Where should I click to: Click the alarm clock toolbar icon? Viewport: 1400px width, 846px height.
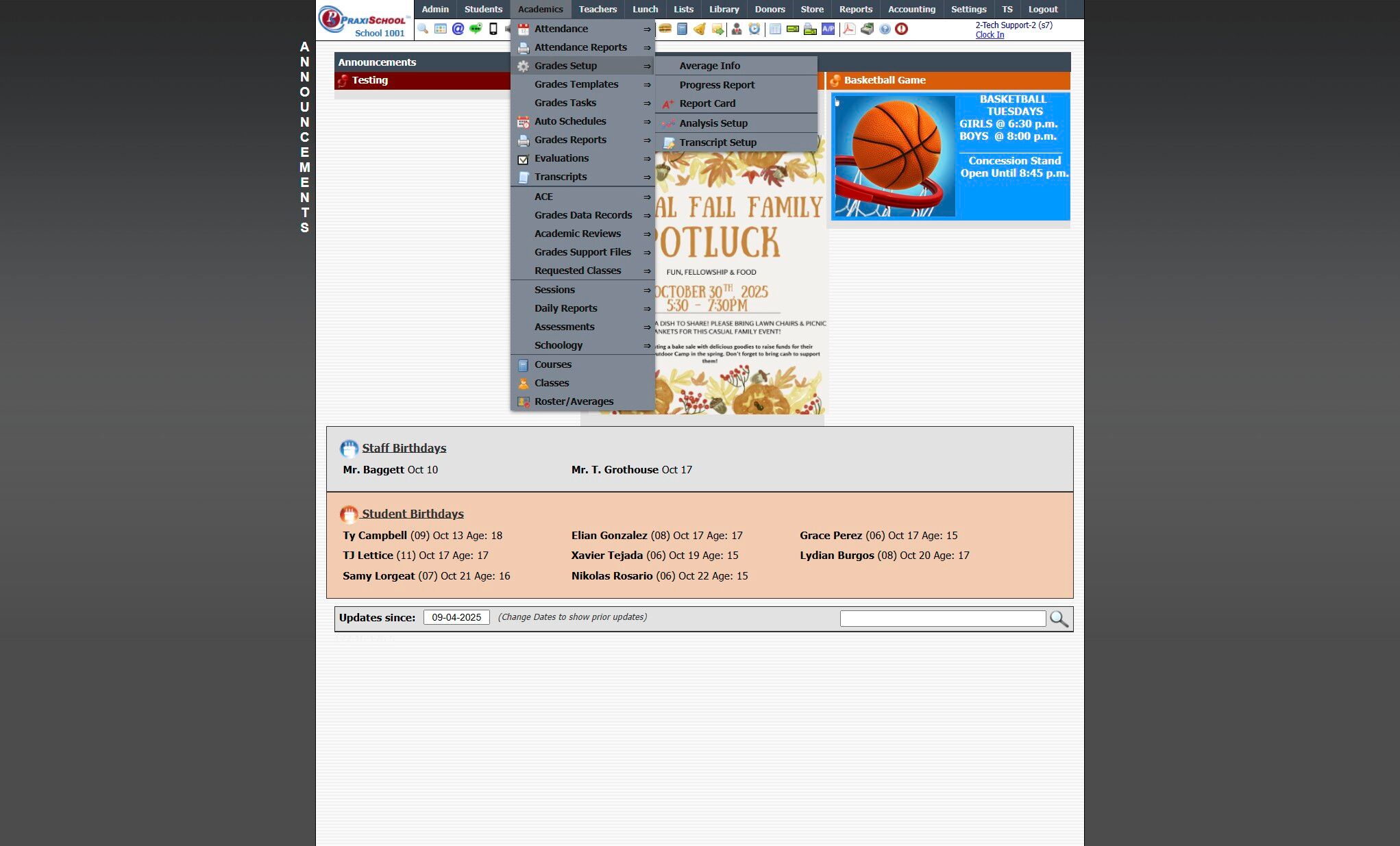(754, 29)
